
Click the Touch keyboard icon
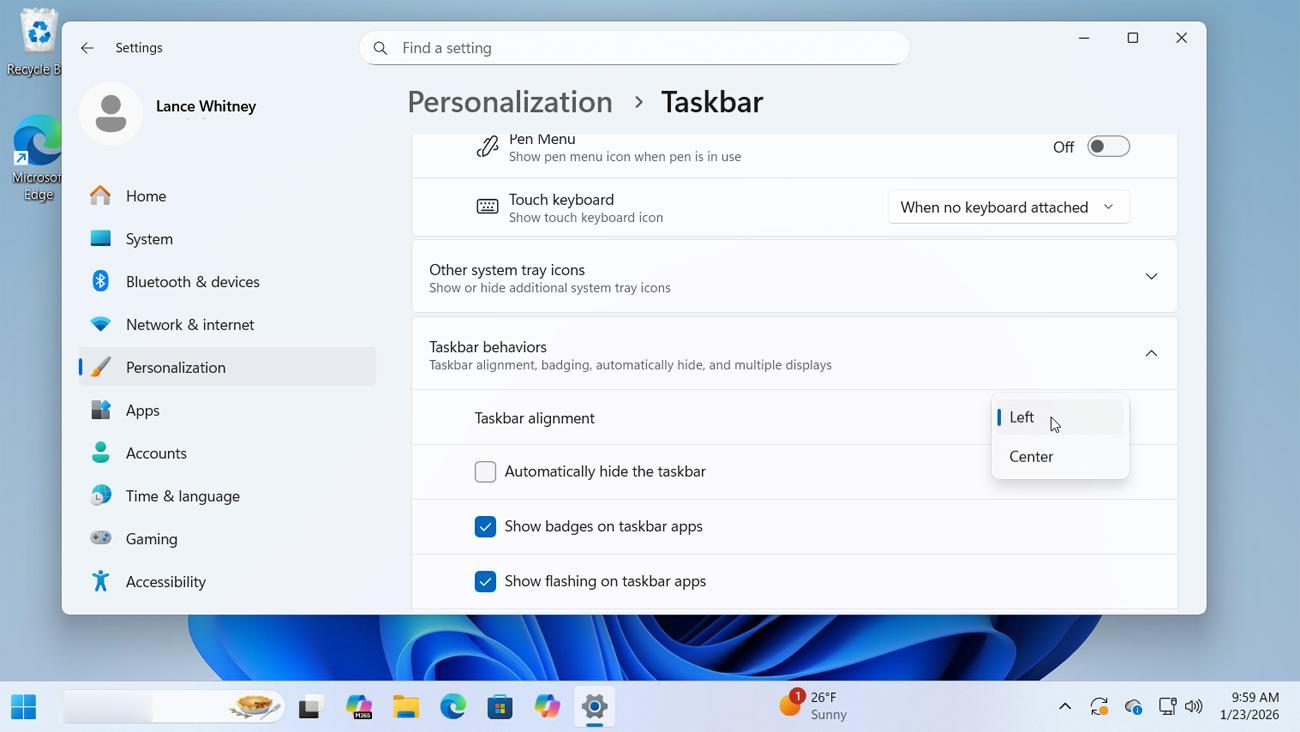click(487, 207)
